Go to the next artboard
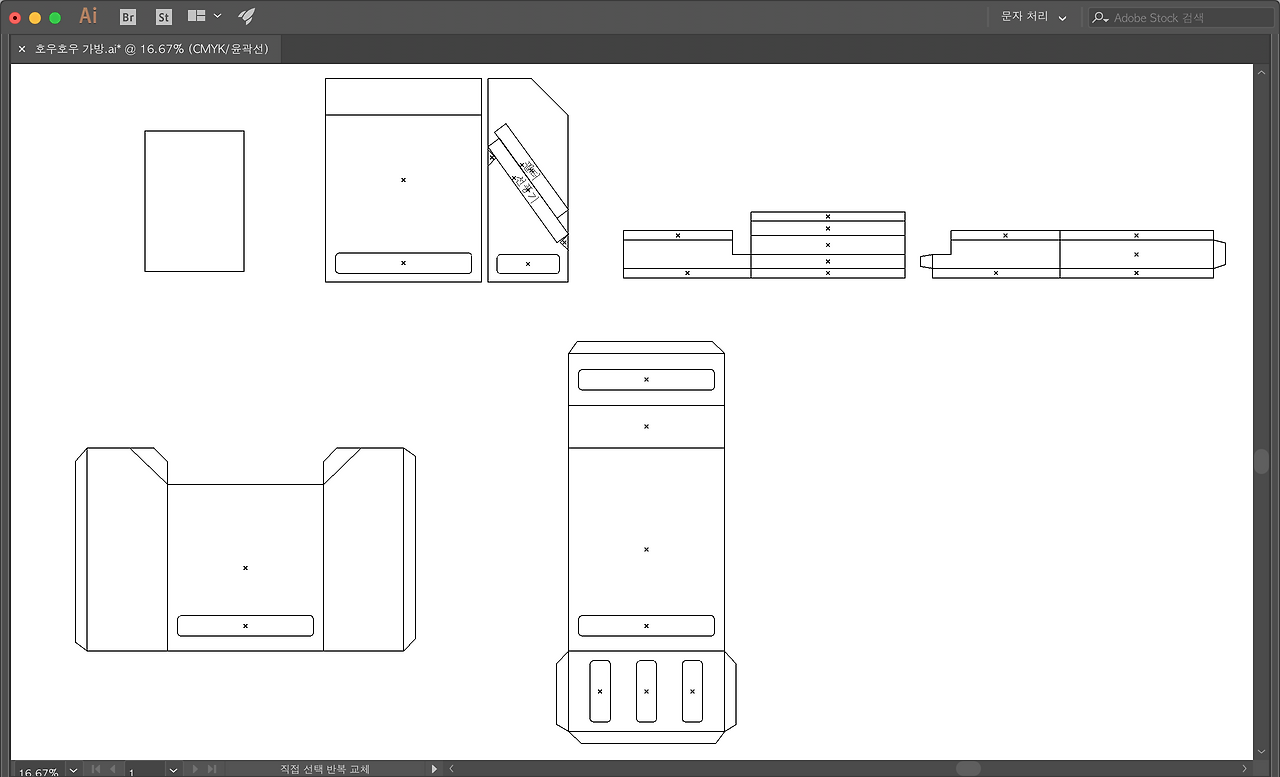1280x777 pixels. (x=195, y=769)
